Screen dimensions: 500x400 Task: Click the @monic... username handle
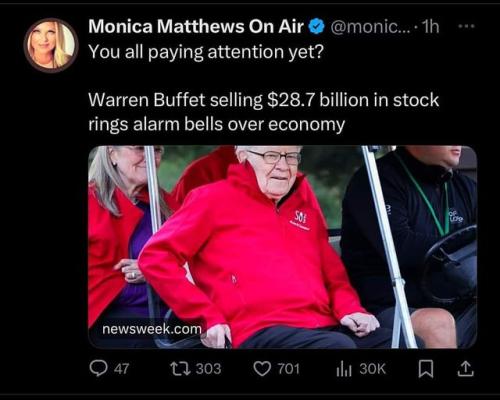[369, 27]
